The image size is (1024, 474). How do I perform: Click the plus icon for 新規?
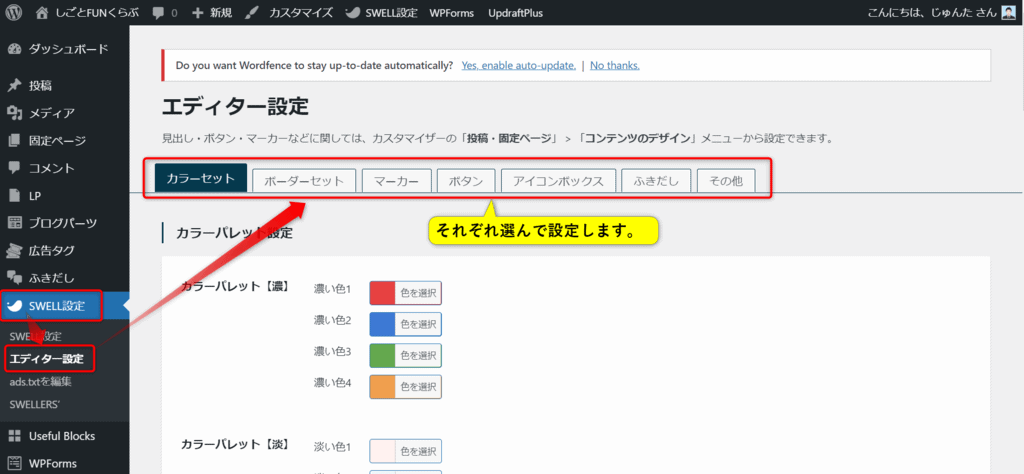(198, 13)
